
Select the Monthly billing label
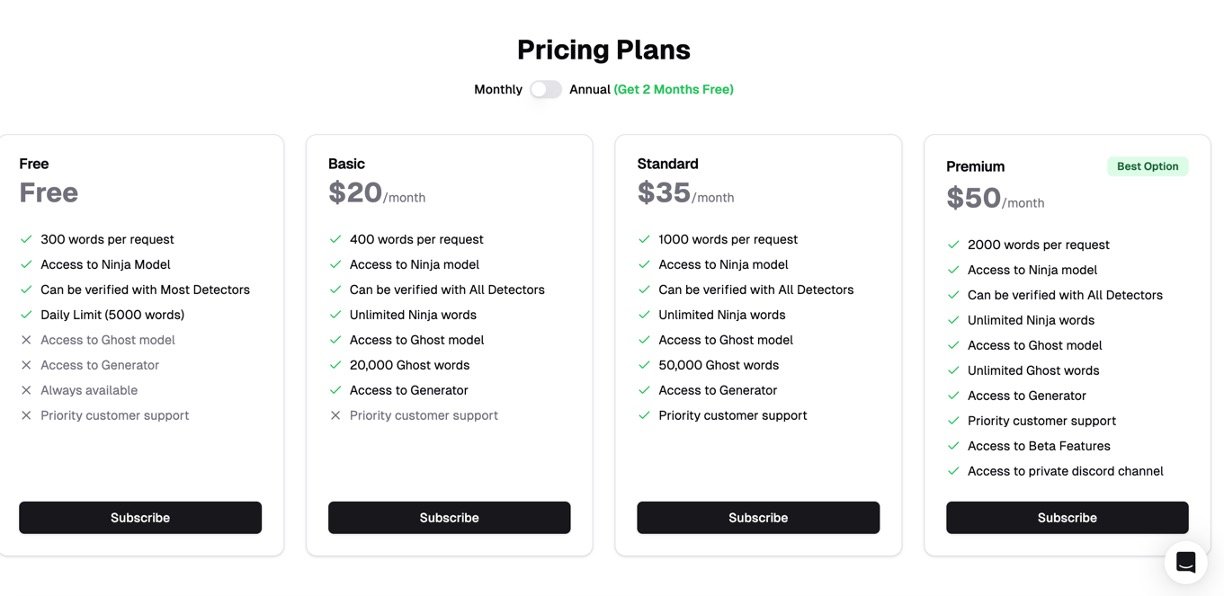498,89
